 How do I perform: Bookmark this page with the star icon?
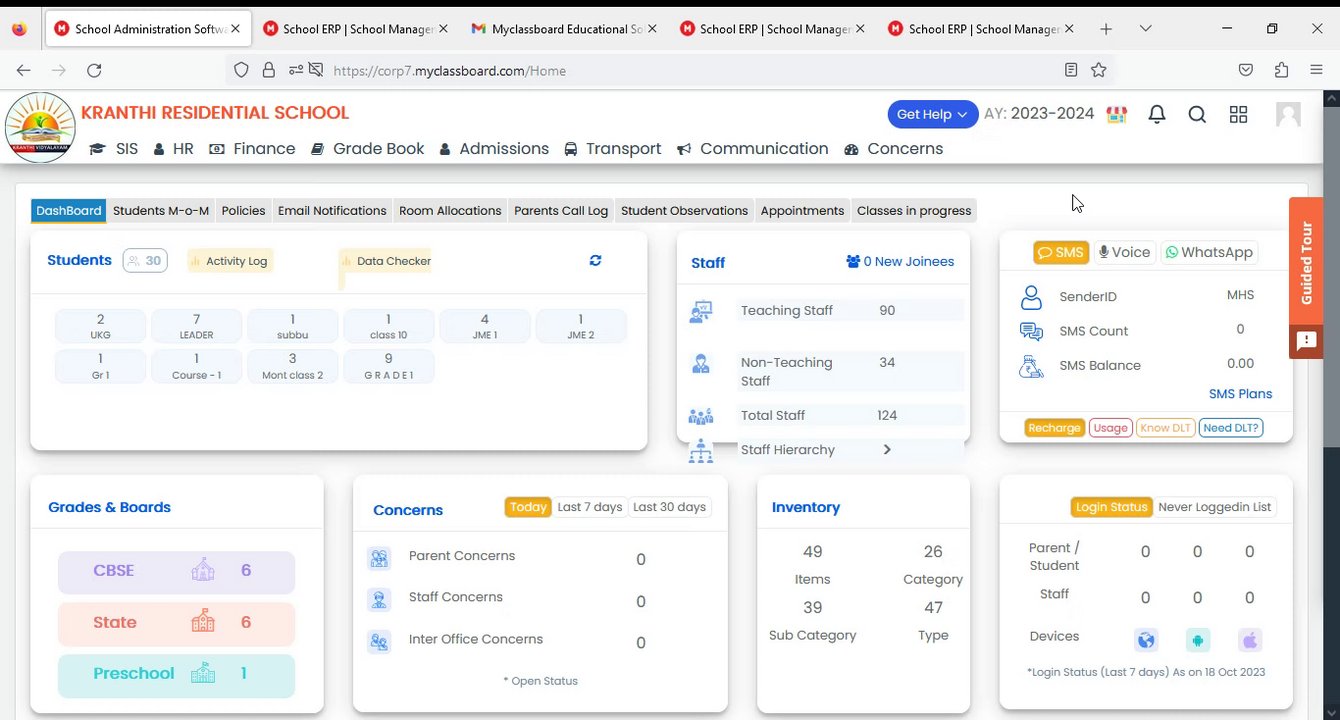[x=1099, y=70]
